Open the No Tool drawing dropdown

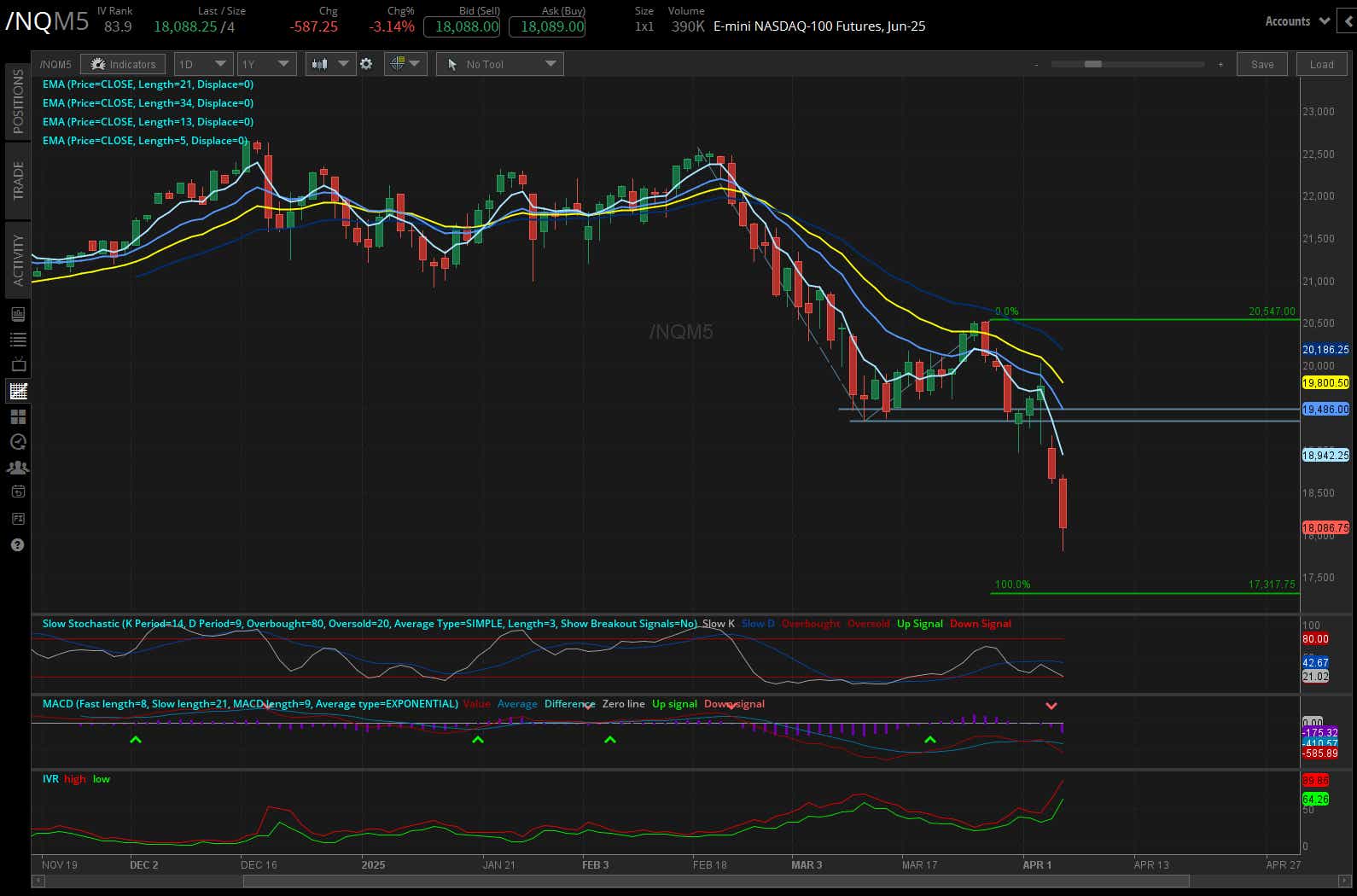(x=500, y=64)
